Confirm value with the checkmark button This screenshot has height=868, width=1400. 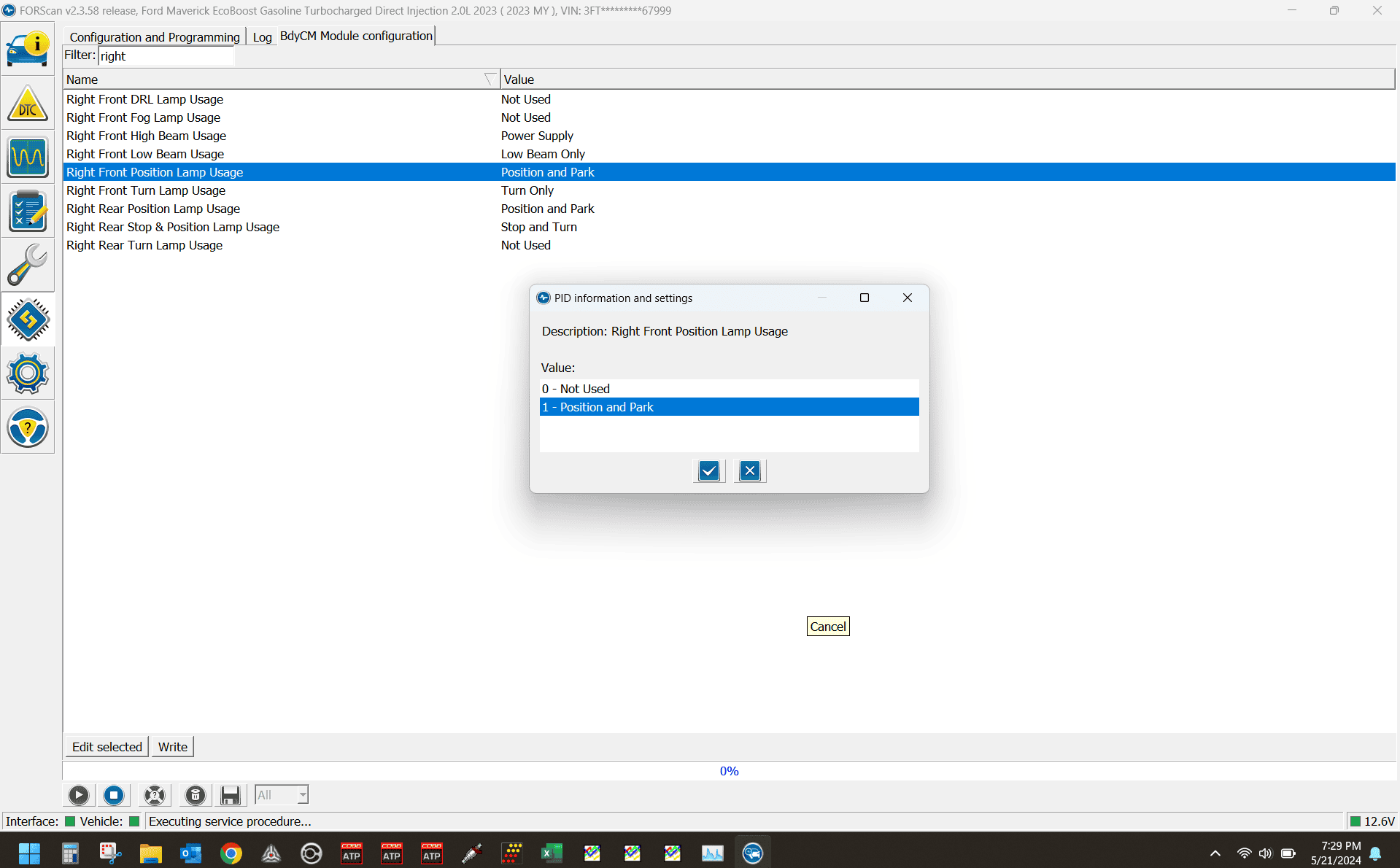click(x=709, y=471)
